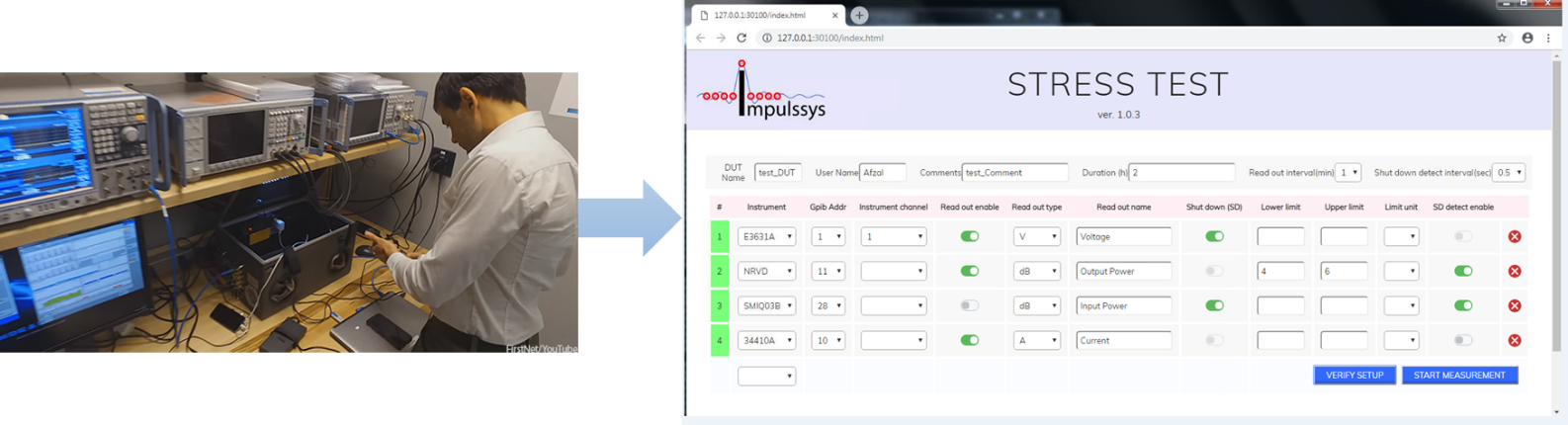This screenshot has height=425, width=1568.
Task: Toggle SD detect enable for NRVD row
Action: click(x=1463, y=271)
